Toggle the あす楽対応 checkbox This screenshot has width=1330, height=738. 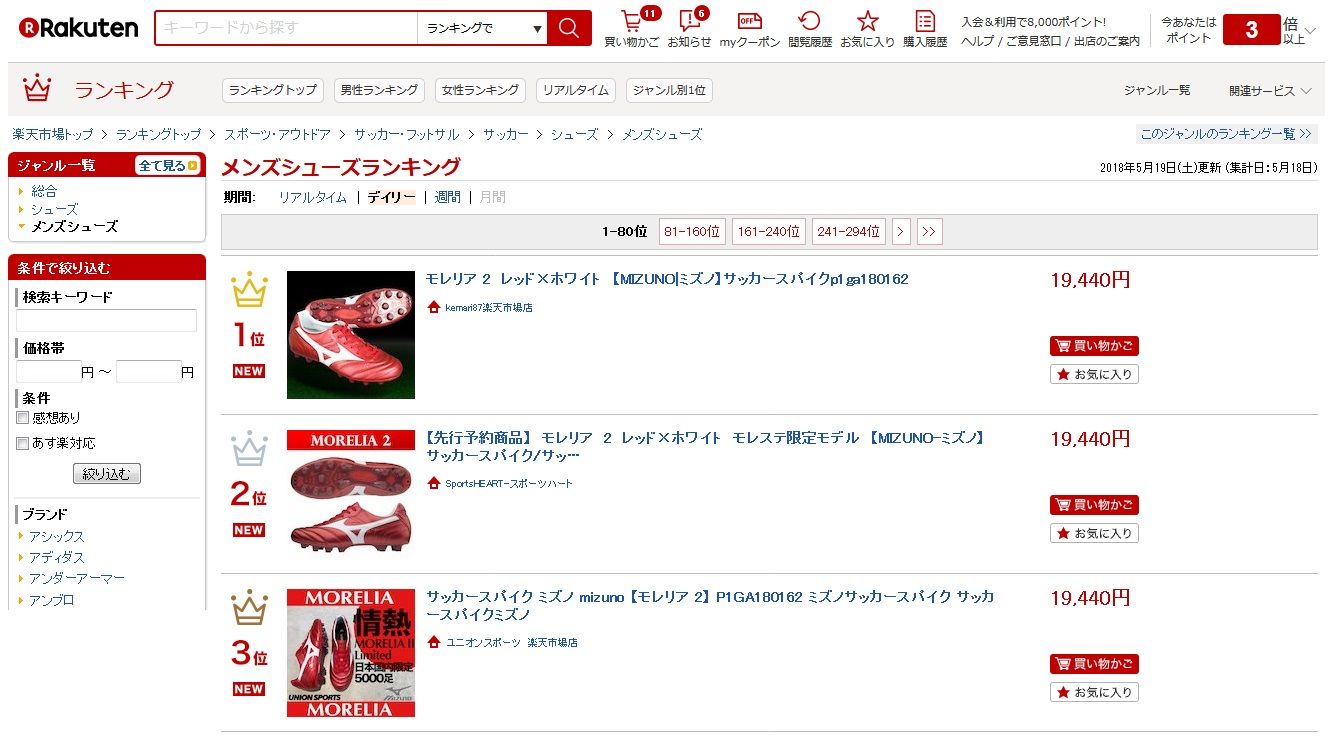[22, 443]
